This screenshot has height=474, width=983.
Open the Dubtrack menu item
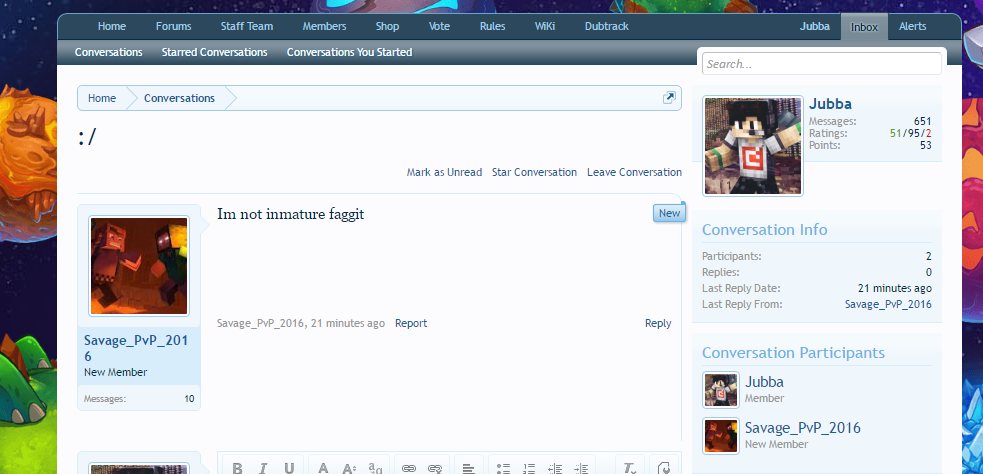pos(606,26)
